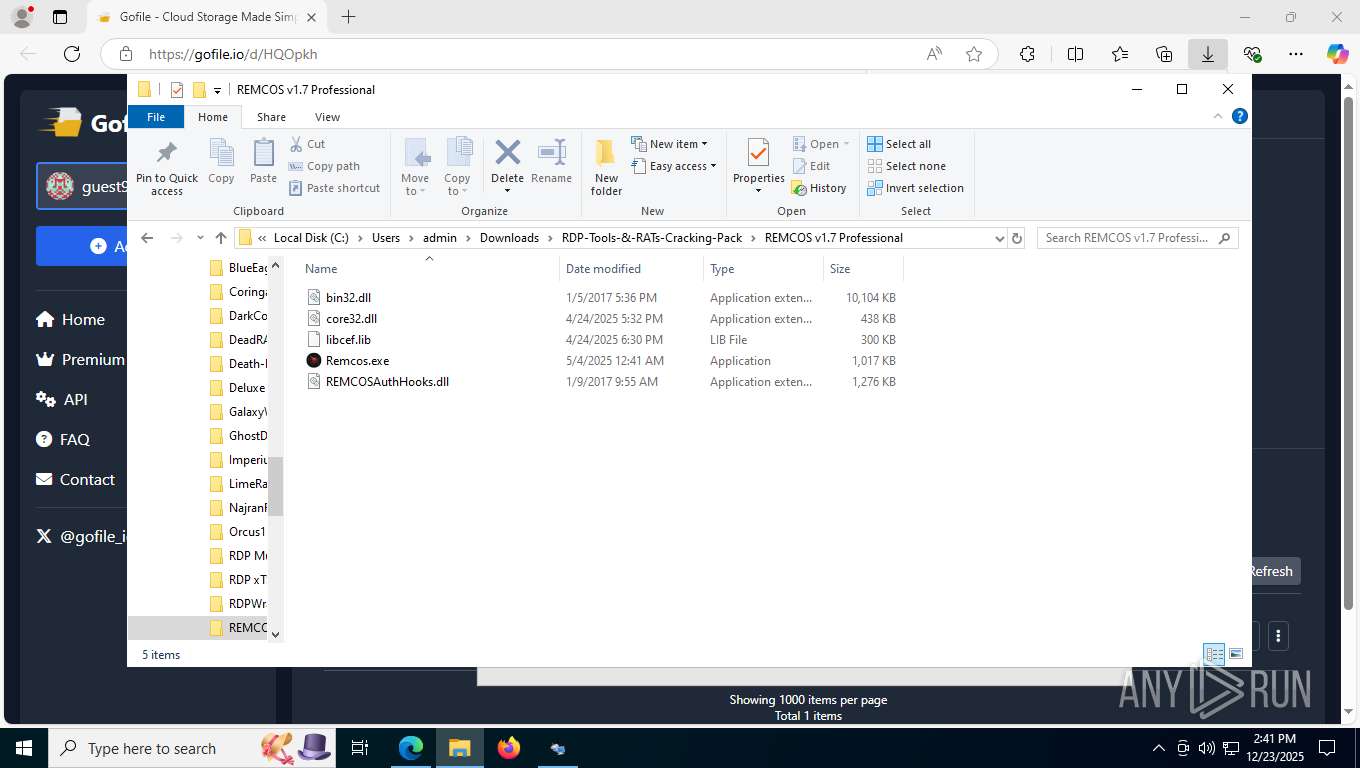Click admin in the address breadcrumb
The width and height of the screenshot is (1360, 768).
pyautogui.click(x=440, y=238)
